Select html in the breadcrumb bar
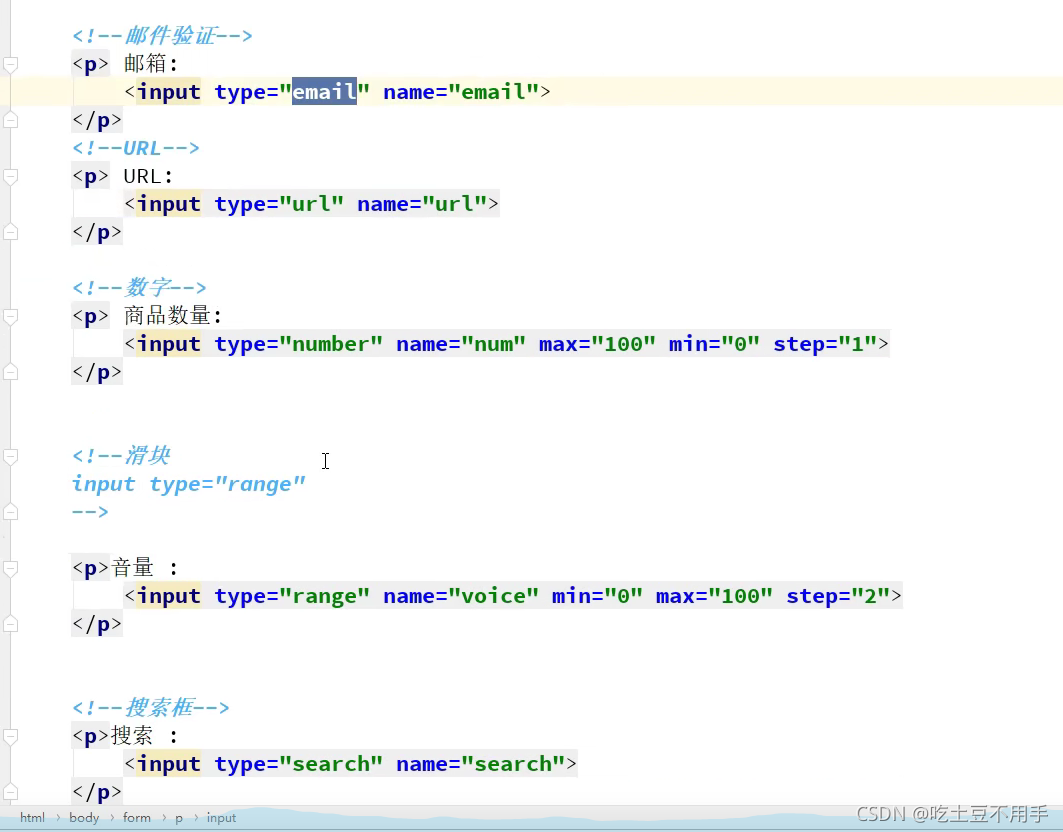 32,818
